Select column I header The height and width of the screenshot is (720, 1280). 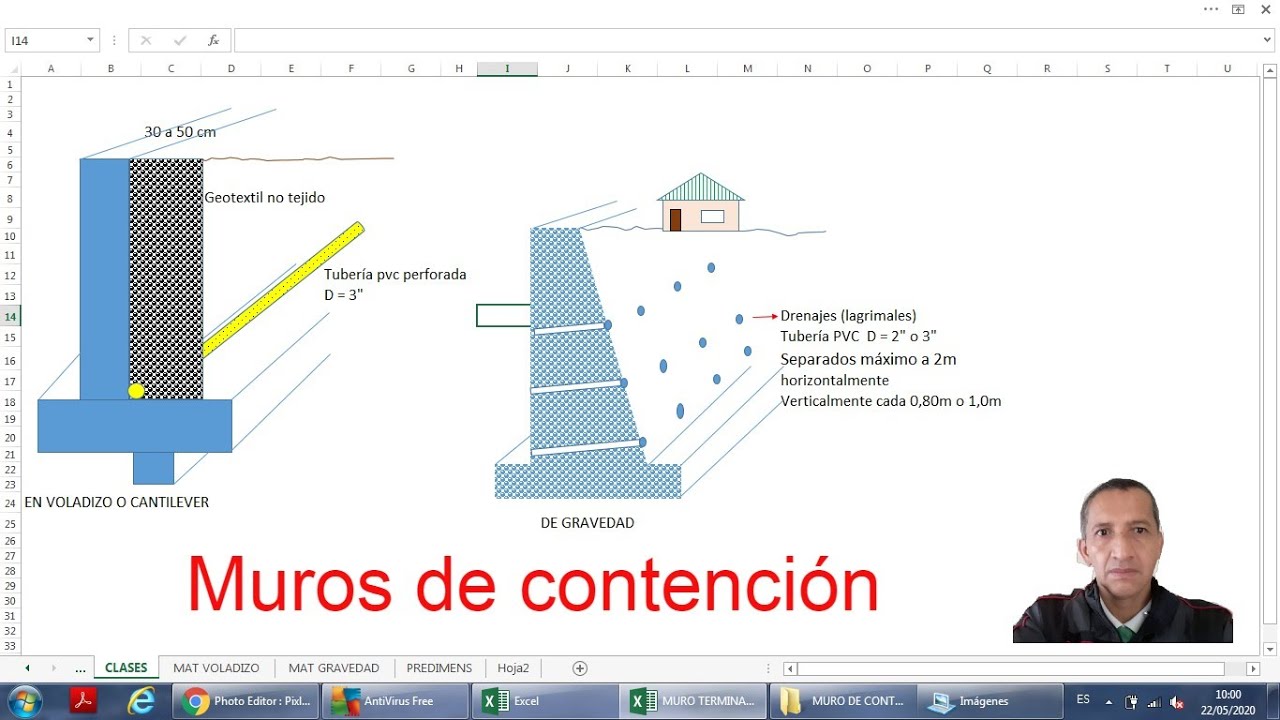tap(507, 69)
